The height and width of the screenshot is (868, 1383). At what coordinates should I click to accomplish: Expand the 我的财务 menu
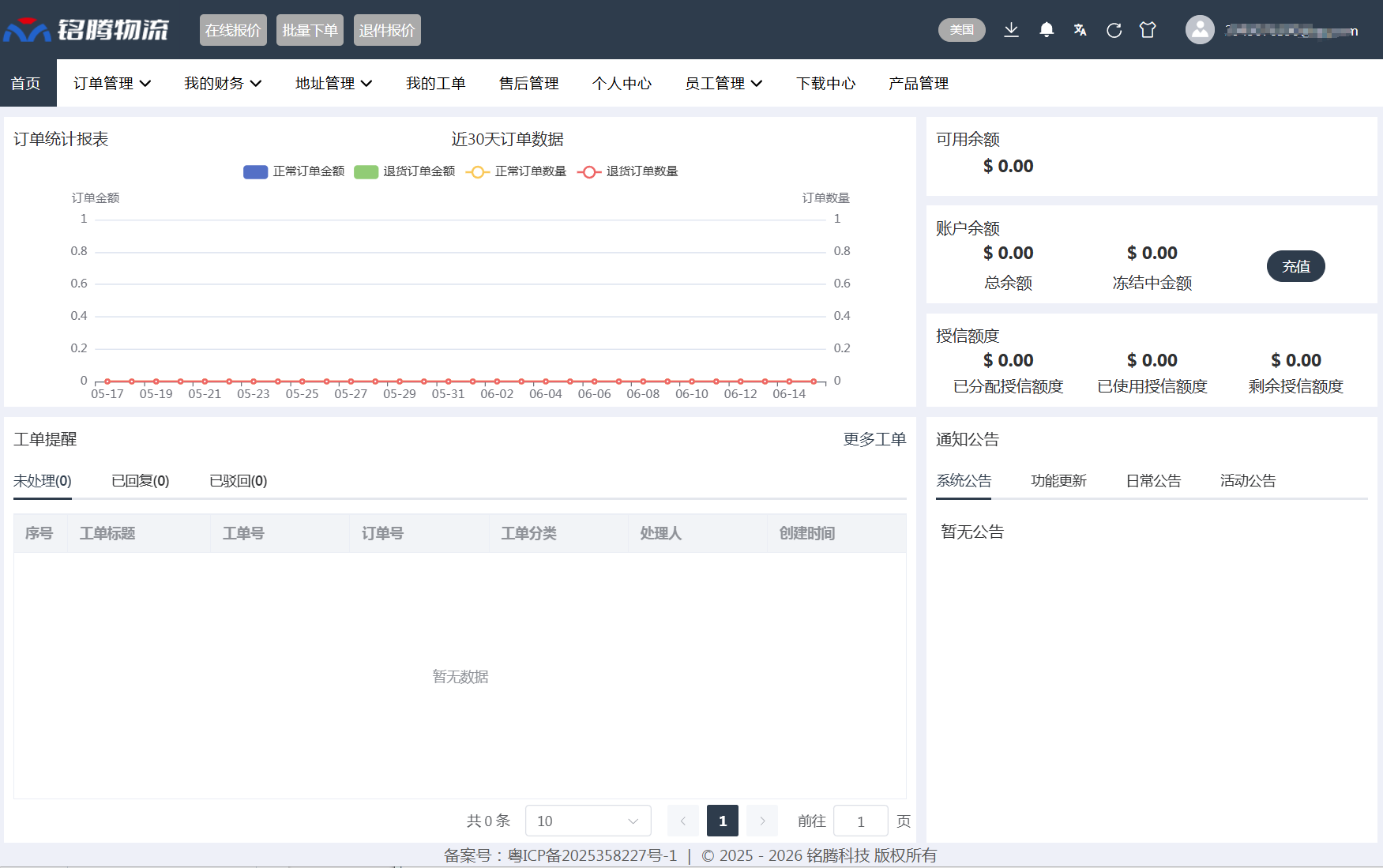223,83
